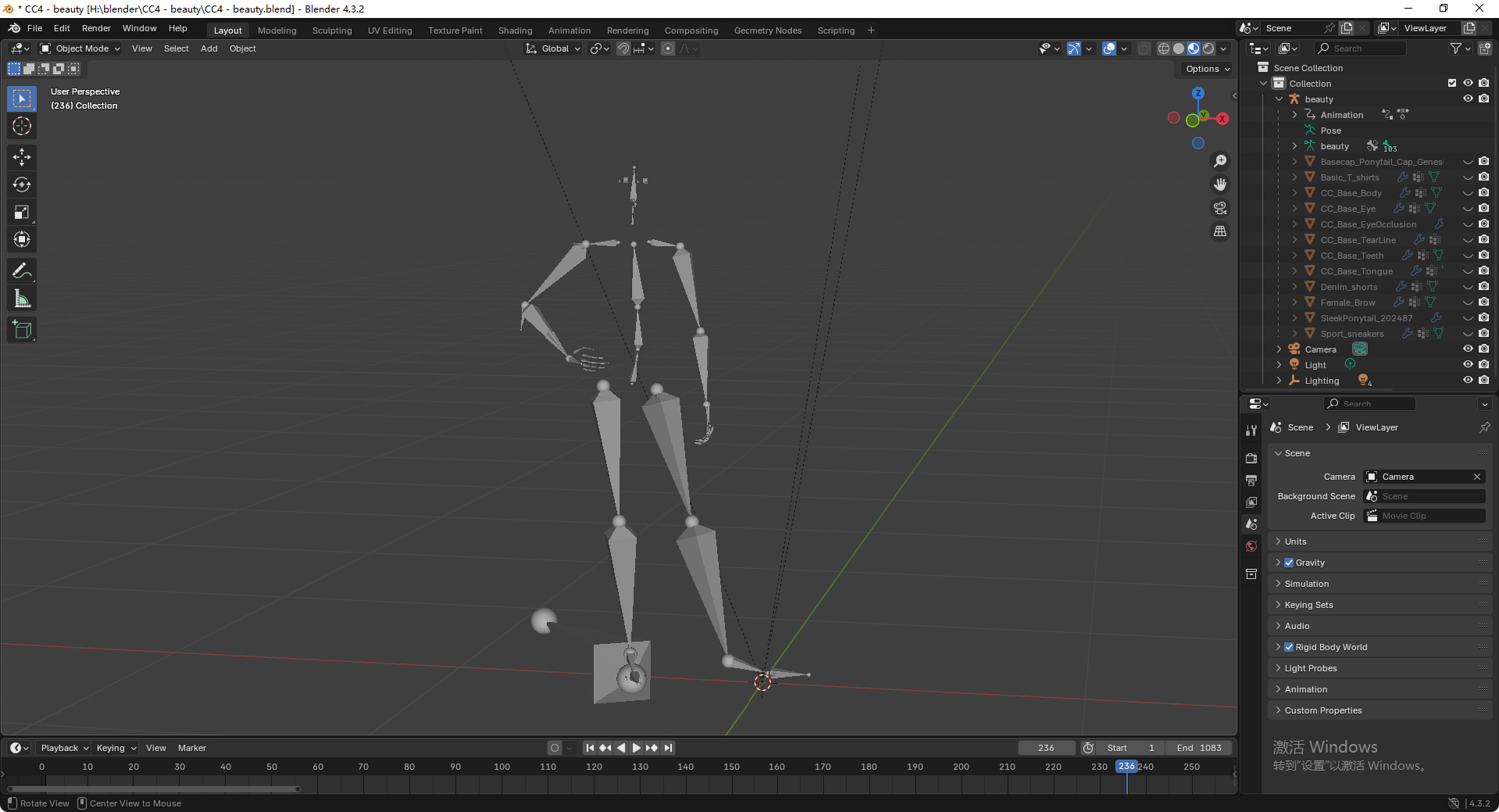Choose the Measure tool

coord(22,299)
